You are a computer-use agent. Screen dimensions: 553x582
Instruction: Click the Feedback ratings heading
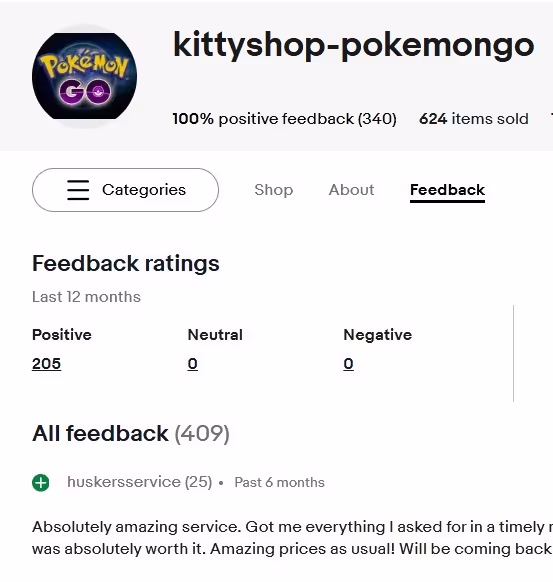(x=125, y=264)
